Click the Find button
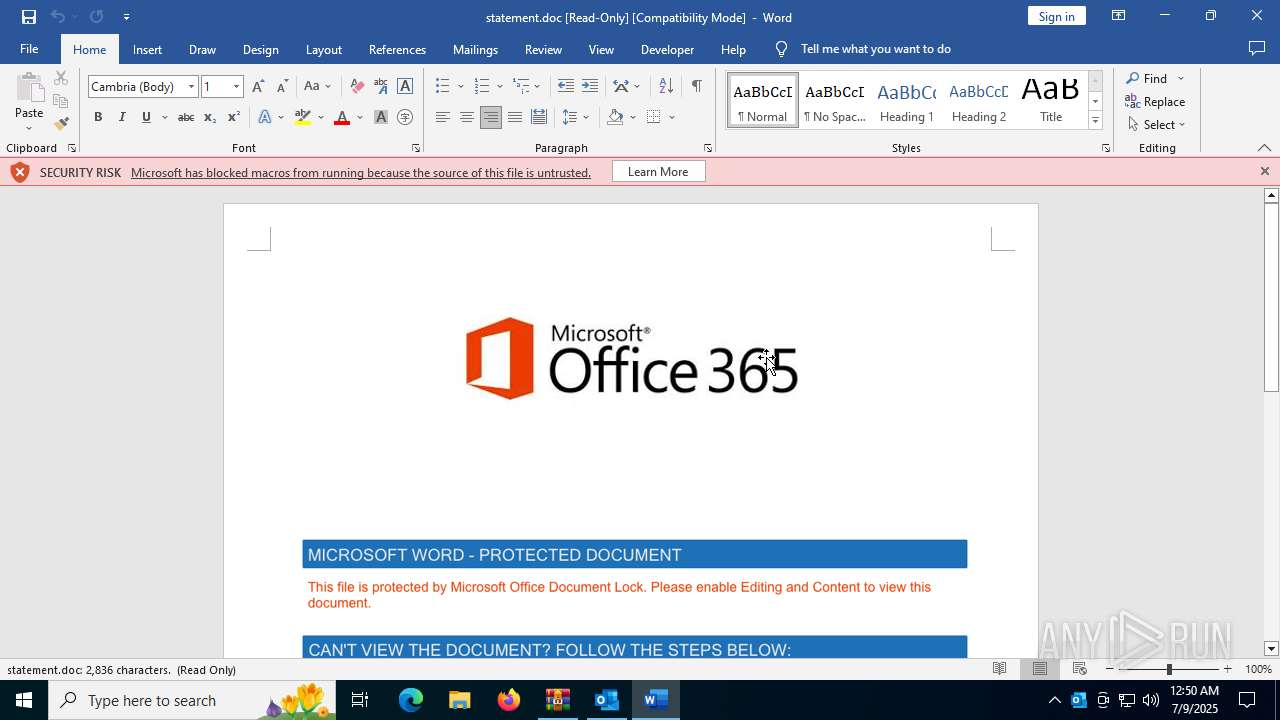Viewport: 1280px width, 720px height. pos(1146,79)
